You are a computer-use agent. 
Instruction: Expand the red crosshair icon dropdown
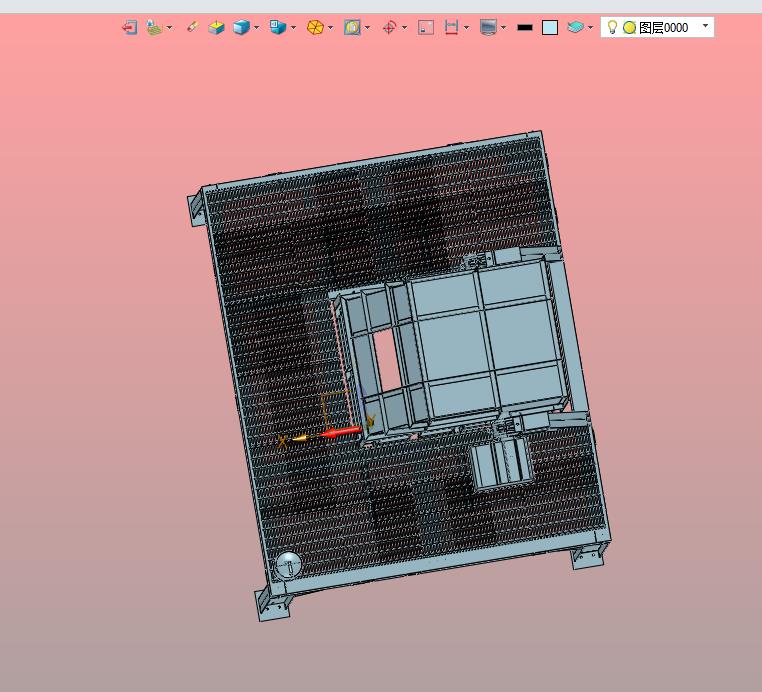(x=404, y=28)
